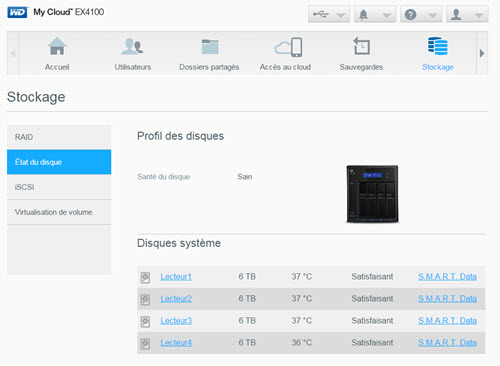500x366 pixels.
Task: Go to the Utilisateurs label
Action: tap(133, 67)
